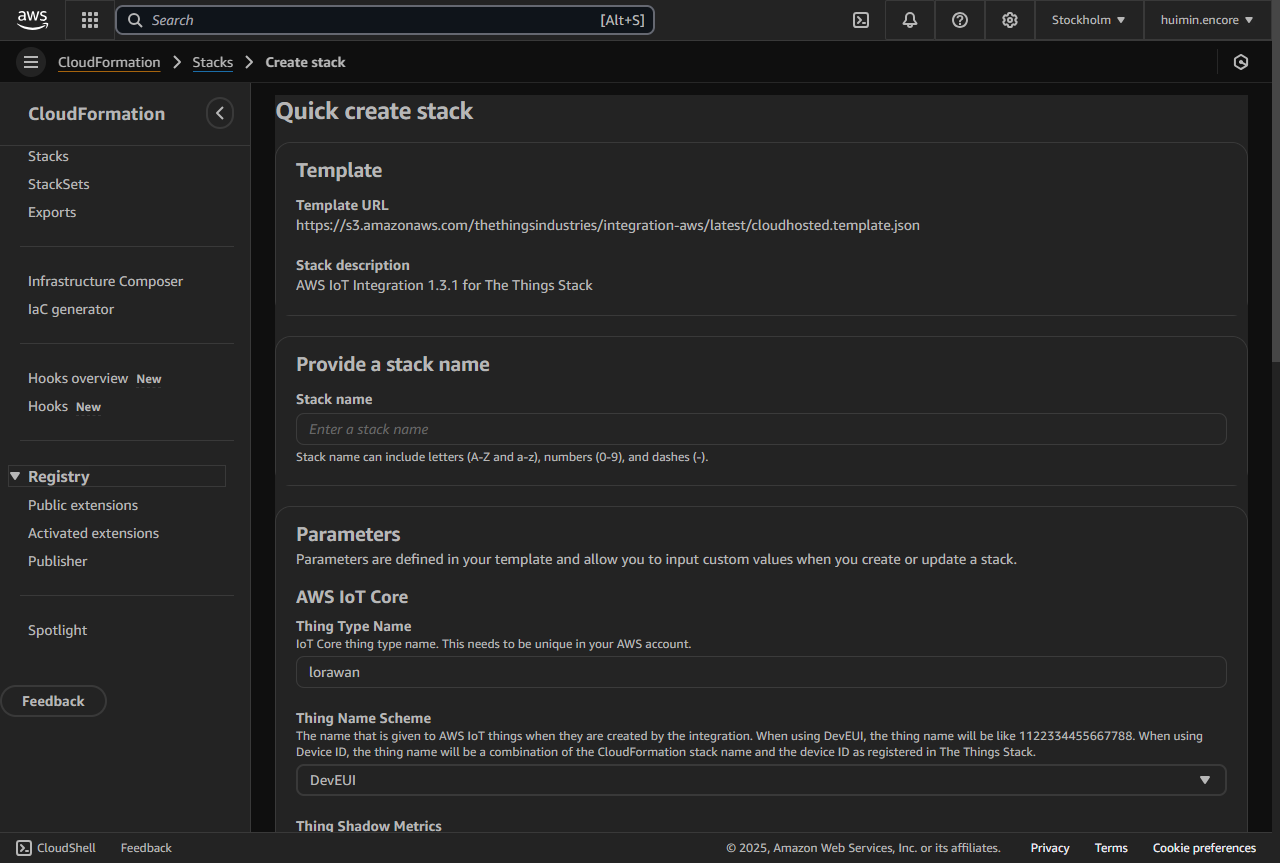1280x863 pixels.
Task: Open the Stockholm region dropdown
Action: (x=1088, y=20)
